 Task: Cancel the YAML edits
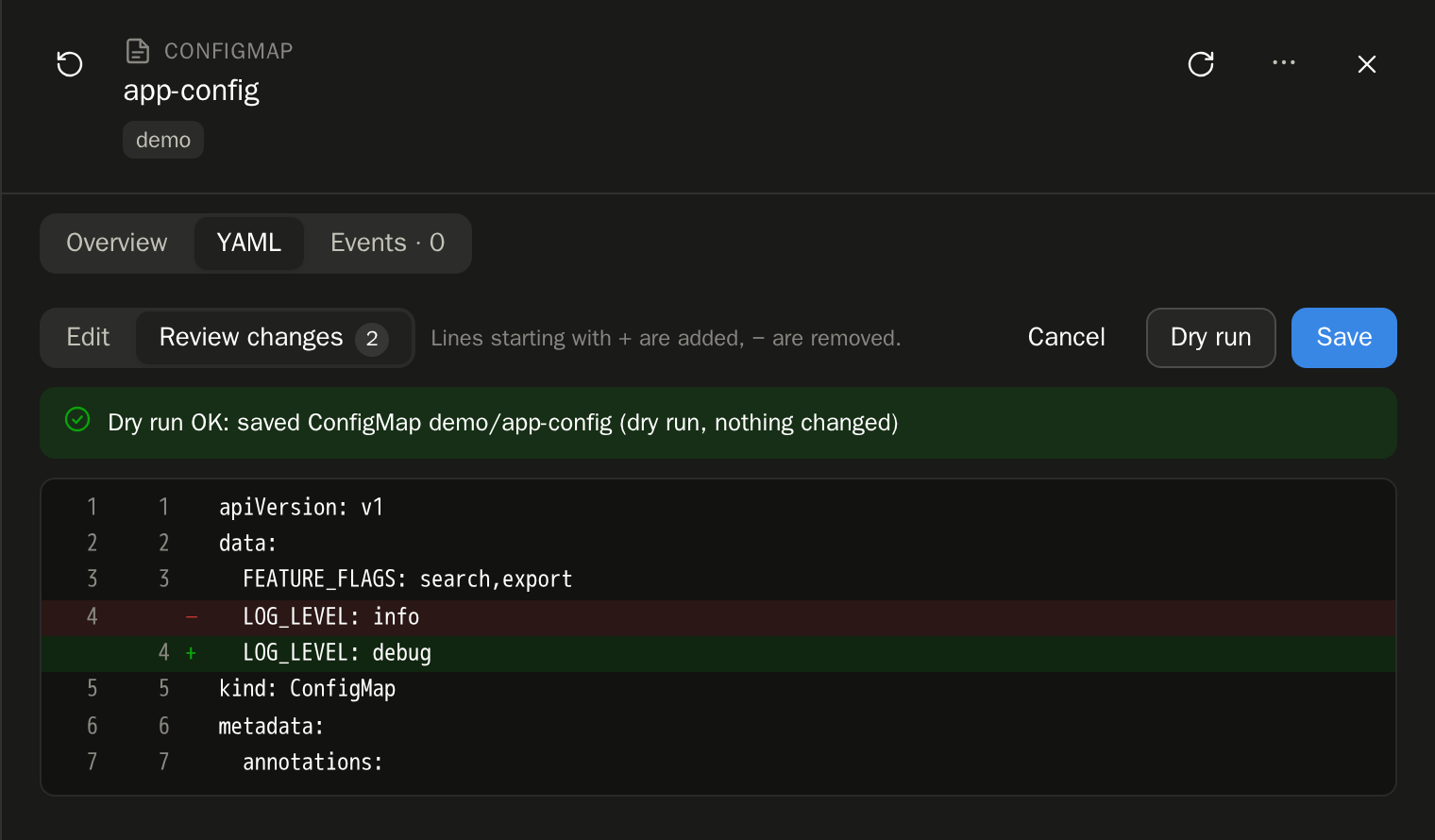(1066, 337)
